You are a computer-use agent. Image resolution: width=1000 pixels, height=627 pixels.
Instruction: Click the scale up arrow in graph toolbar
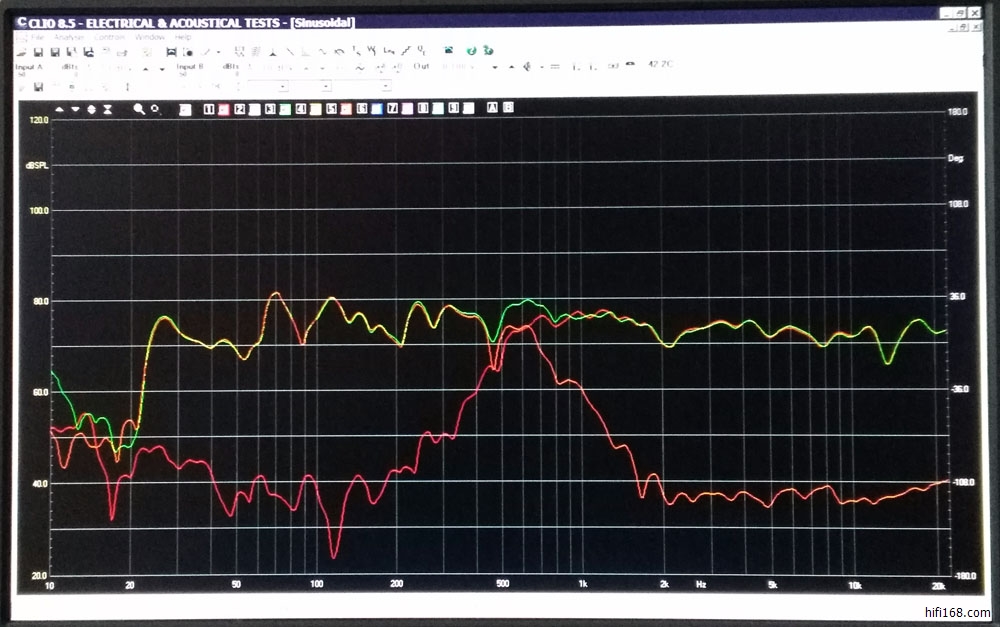[x=59, y=108]
